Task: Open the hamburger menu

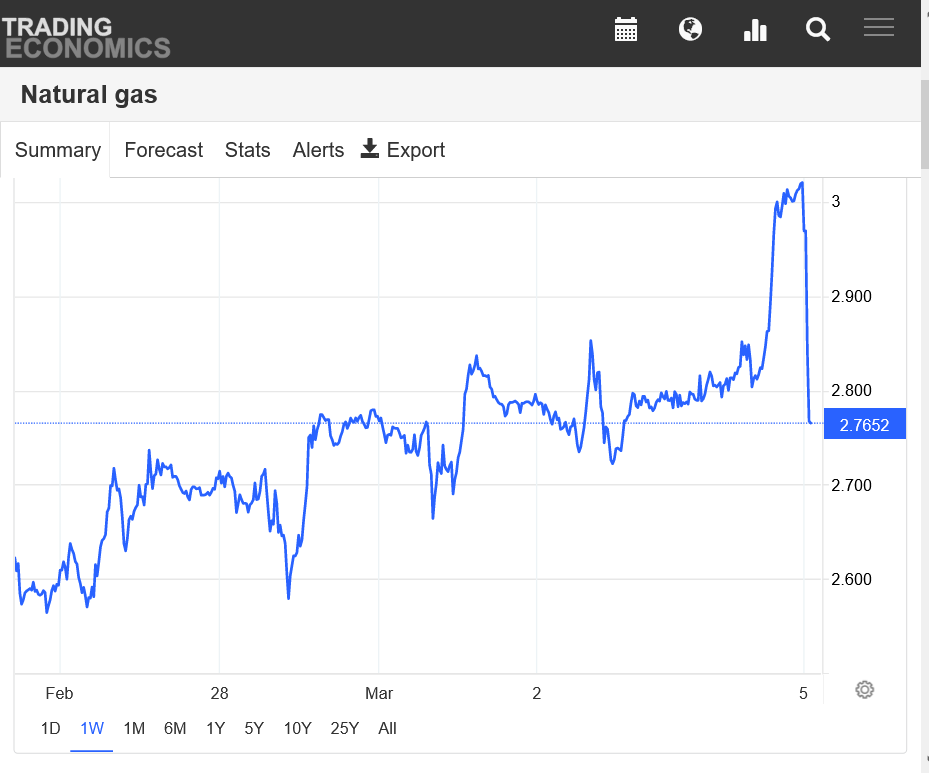Action: [879, 28]
